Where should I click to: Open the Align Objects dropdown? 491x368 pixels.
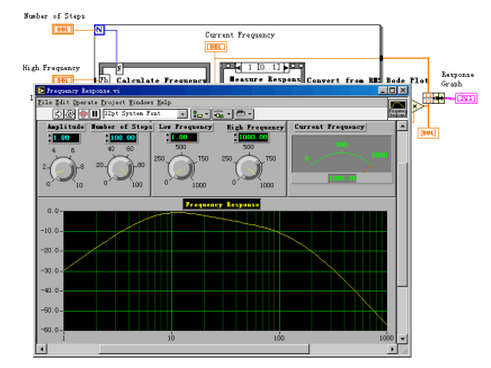click(x=200, y=114)
